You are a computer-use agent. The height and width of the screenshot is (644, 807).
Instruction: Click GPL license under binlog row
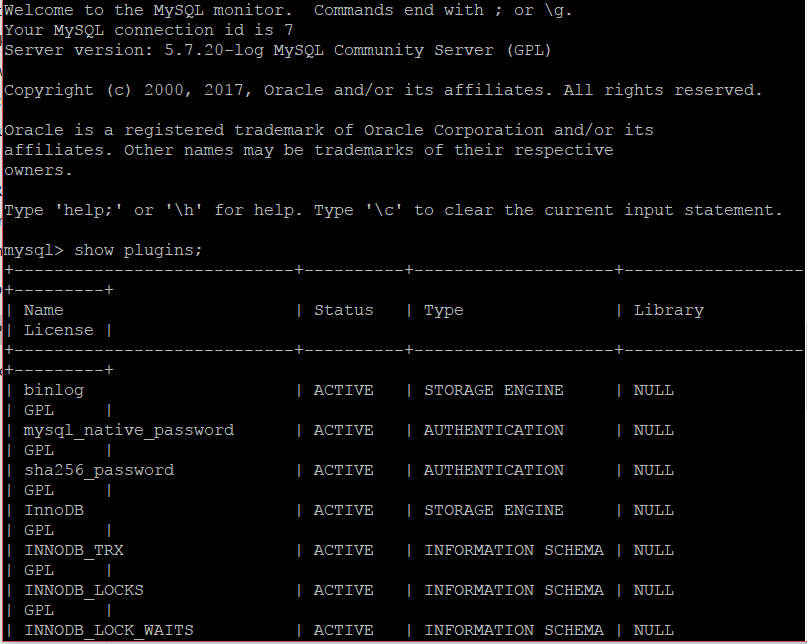(x=39, y=410)
